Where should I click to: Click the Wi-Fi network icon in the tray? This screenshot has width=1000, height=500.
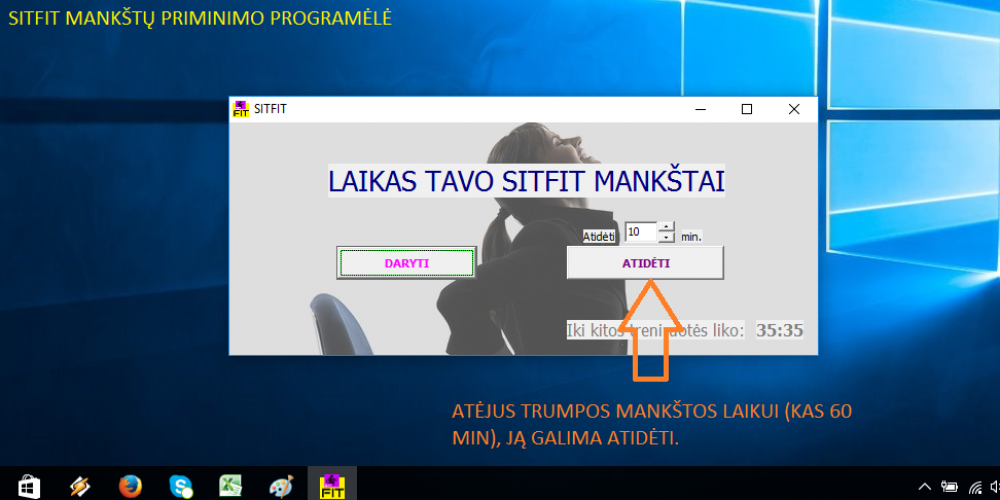[974, 488]
